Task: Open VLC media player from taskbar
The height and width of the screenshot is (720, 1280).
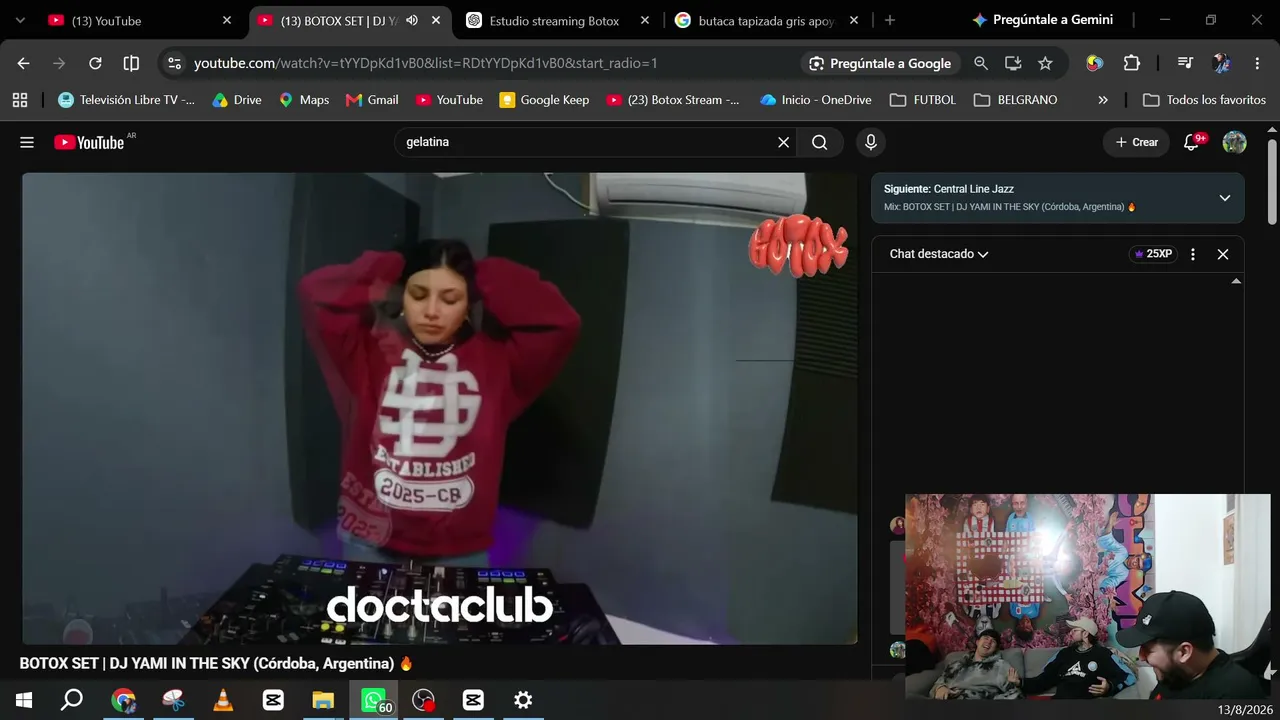Action: pyautogui.click(x=223, y=700)
